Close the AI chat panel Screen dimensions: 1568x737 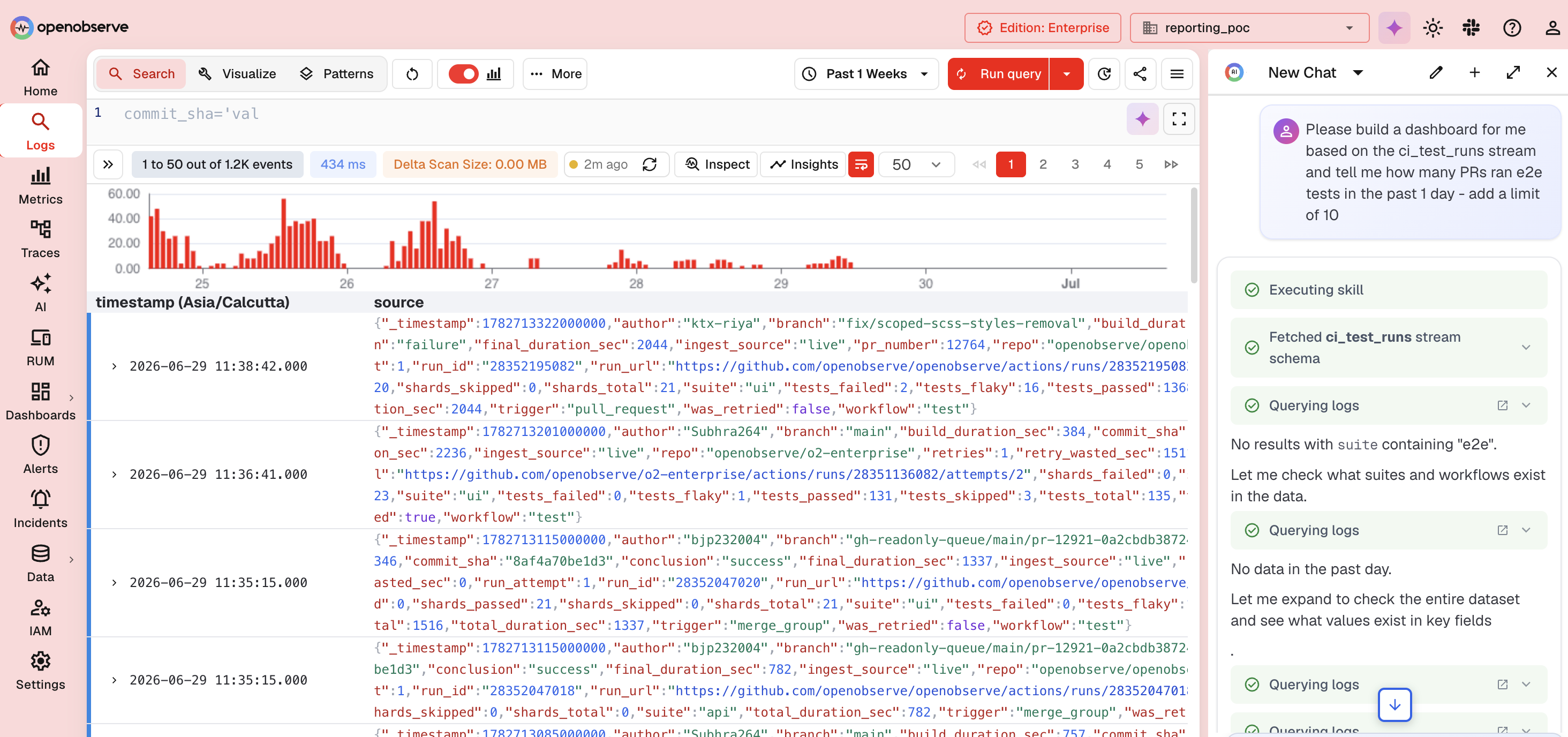[1551, 72]
